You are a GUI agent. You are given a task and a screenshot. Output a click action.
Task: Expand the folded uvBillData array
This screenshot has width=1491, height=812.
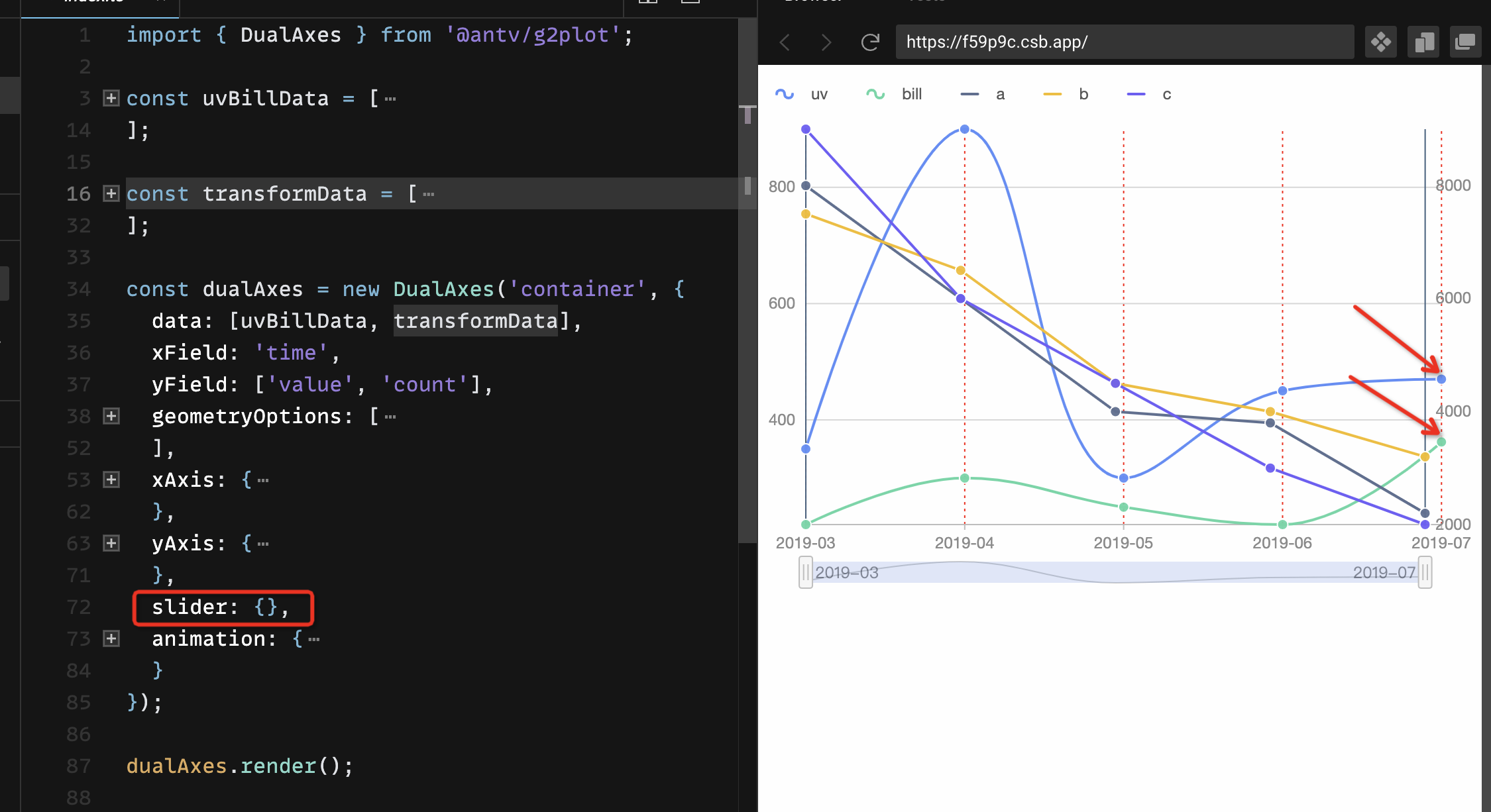111,99
